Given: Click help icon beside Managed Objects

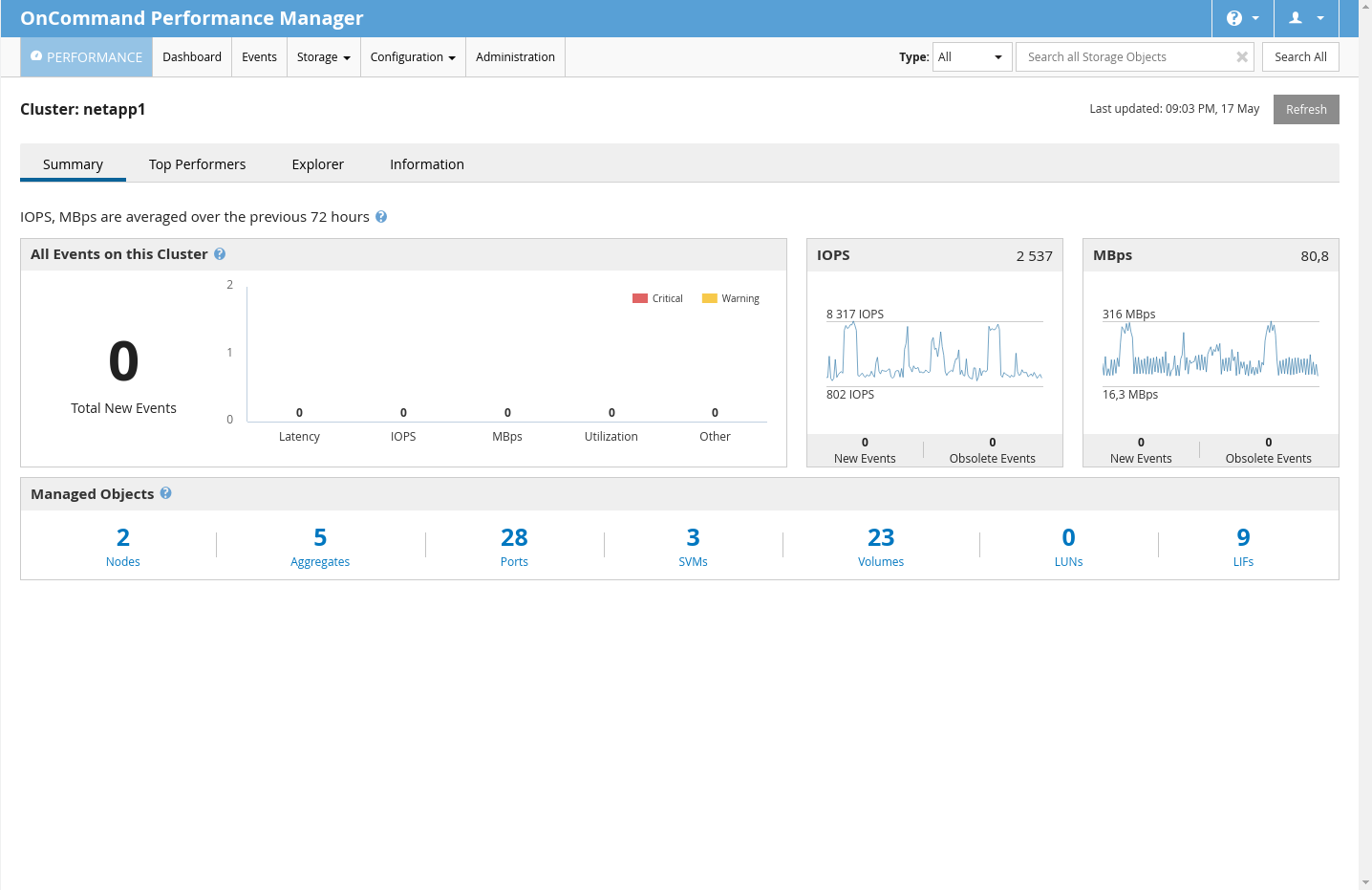Looking at the screenshot, I should pos(166,493).
